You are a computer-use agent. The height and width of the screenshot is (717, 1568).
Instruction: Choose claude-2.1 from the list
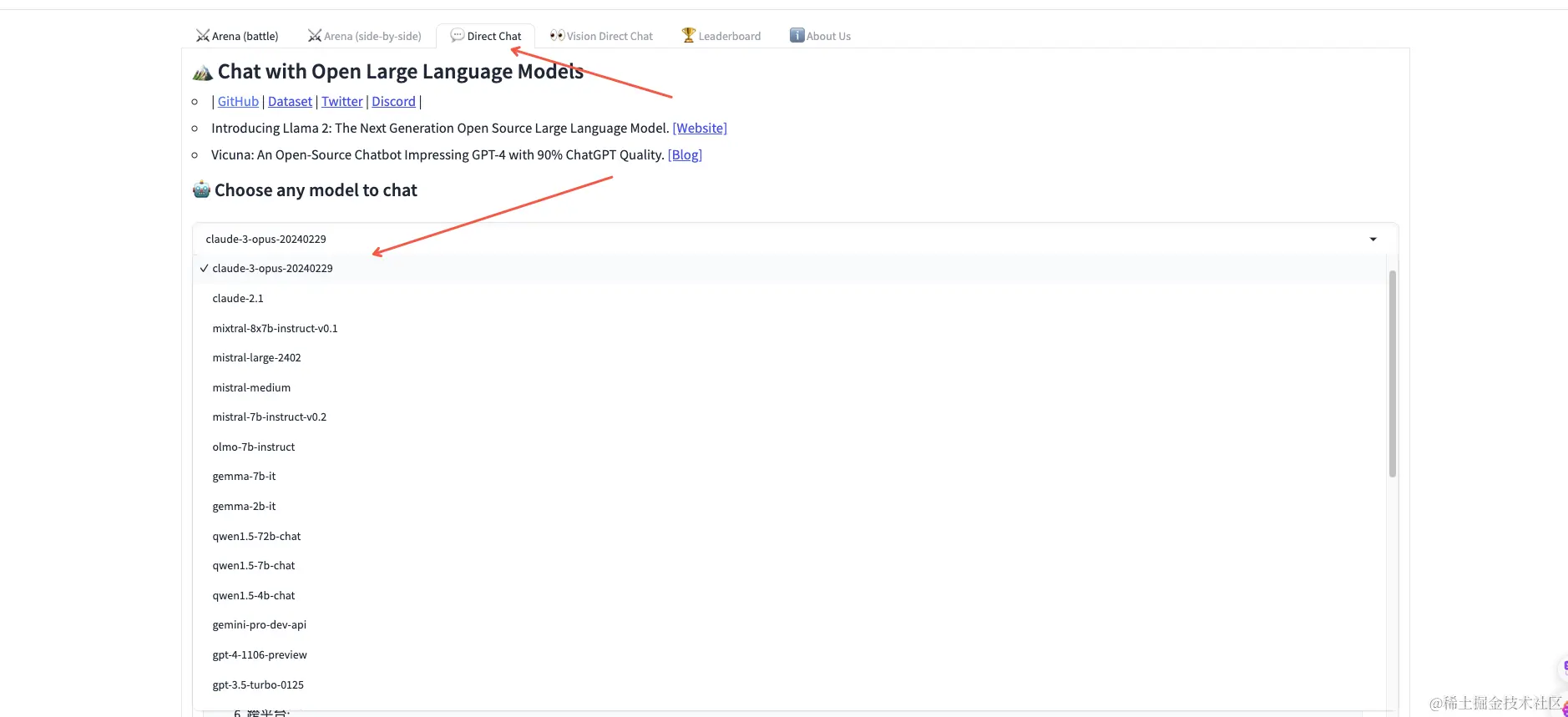(789, 299)
